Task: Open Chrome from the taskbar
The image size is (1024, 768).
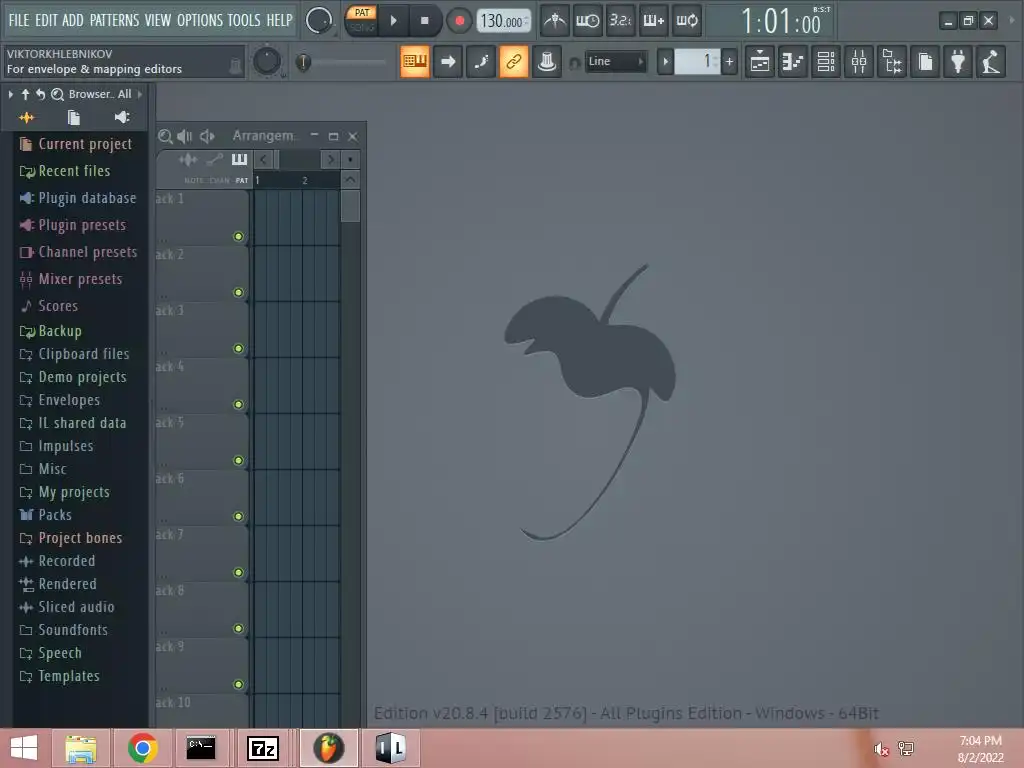Action: 142,748
